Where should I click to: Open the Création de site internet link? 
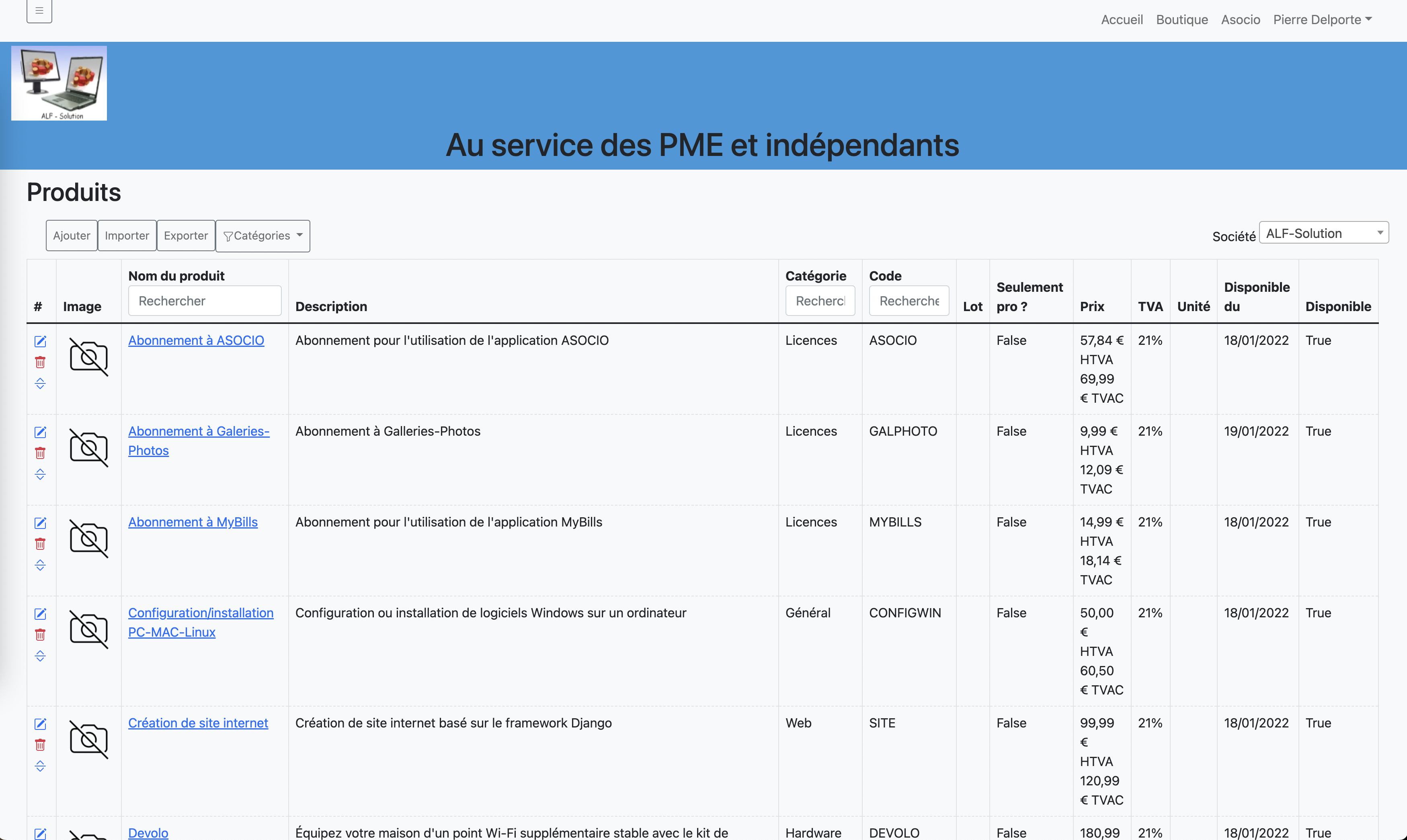click(197, 723)
